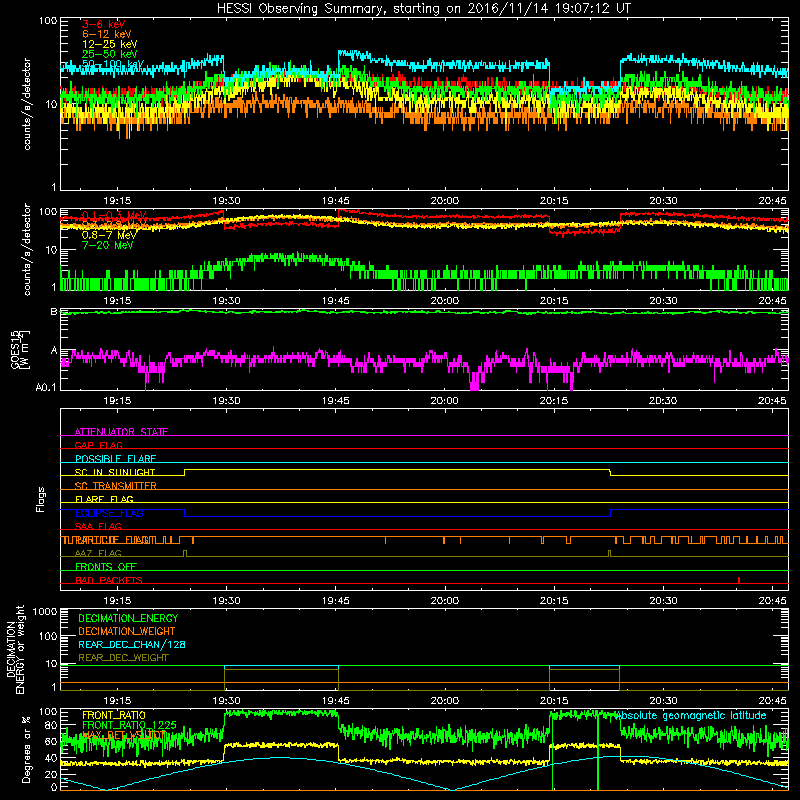Select the FRONTS_OFF flag label
This screenshot has width=800, height=800.
106,567
